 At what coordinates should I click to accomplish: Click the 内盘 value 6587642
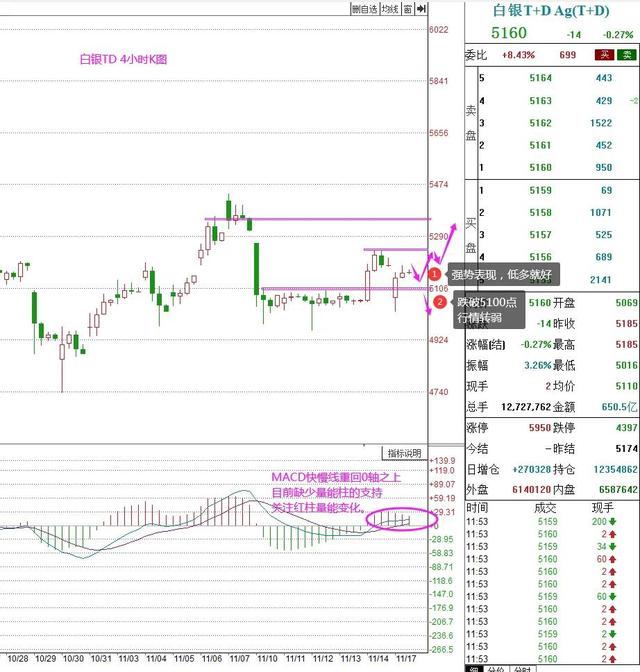618,490
